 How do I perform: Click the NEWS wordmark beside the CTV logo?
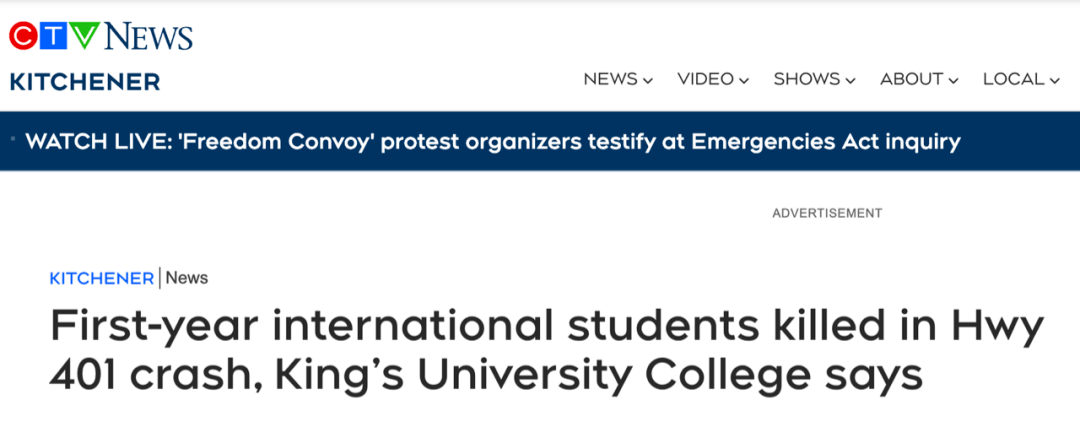(x=149, y=36)
